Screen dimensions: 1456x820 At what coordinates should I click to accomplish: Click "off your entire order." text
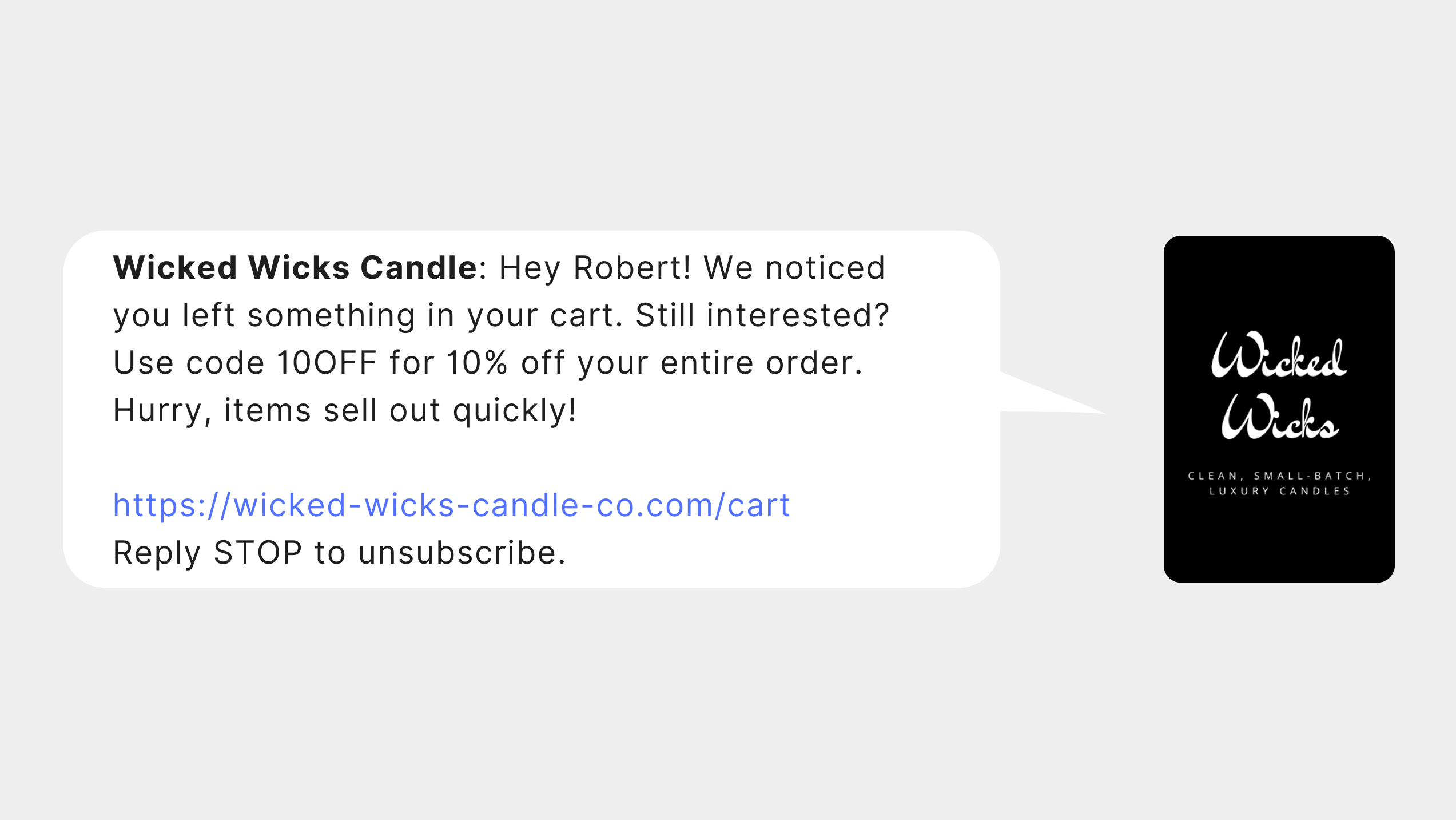pyautogui.click(x=691, y=363)
